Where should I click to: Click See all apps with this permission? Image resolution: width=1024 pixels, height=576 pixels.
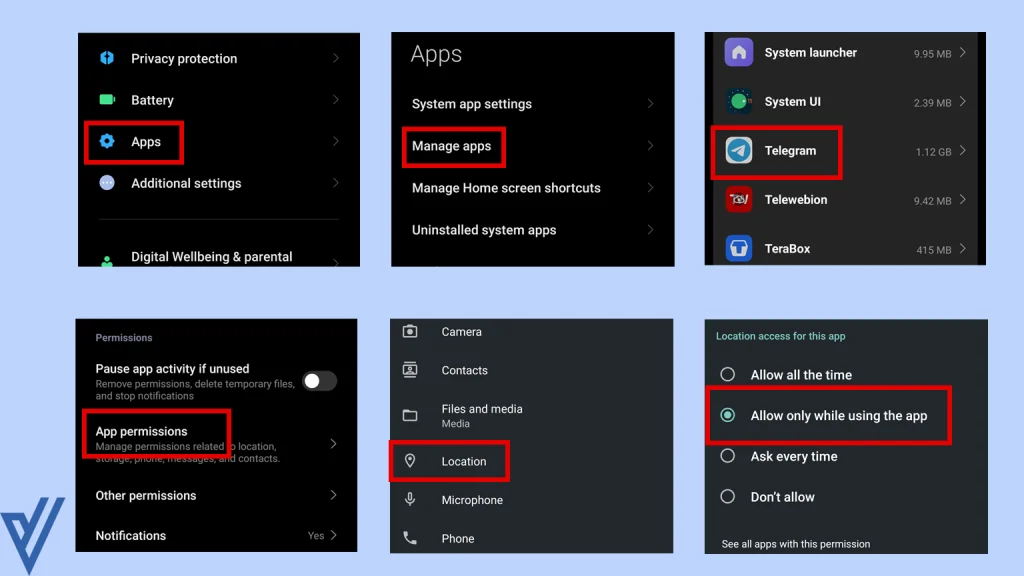[795, 544]
